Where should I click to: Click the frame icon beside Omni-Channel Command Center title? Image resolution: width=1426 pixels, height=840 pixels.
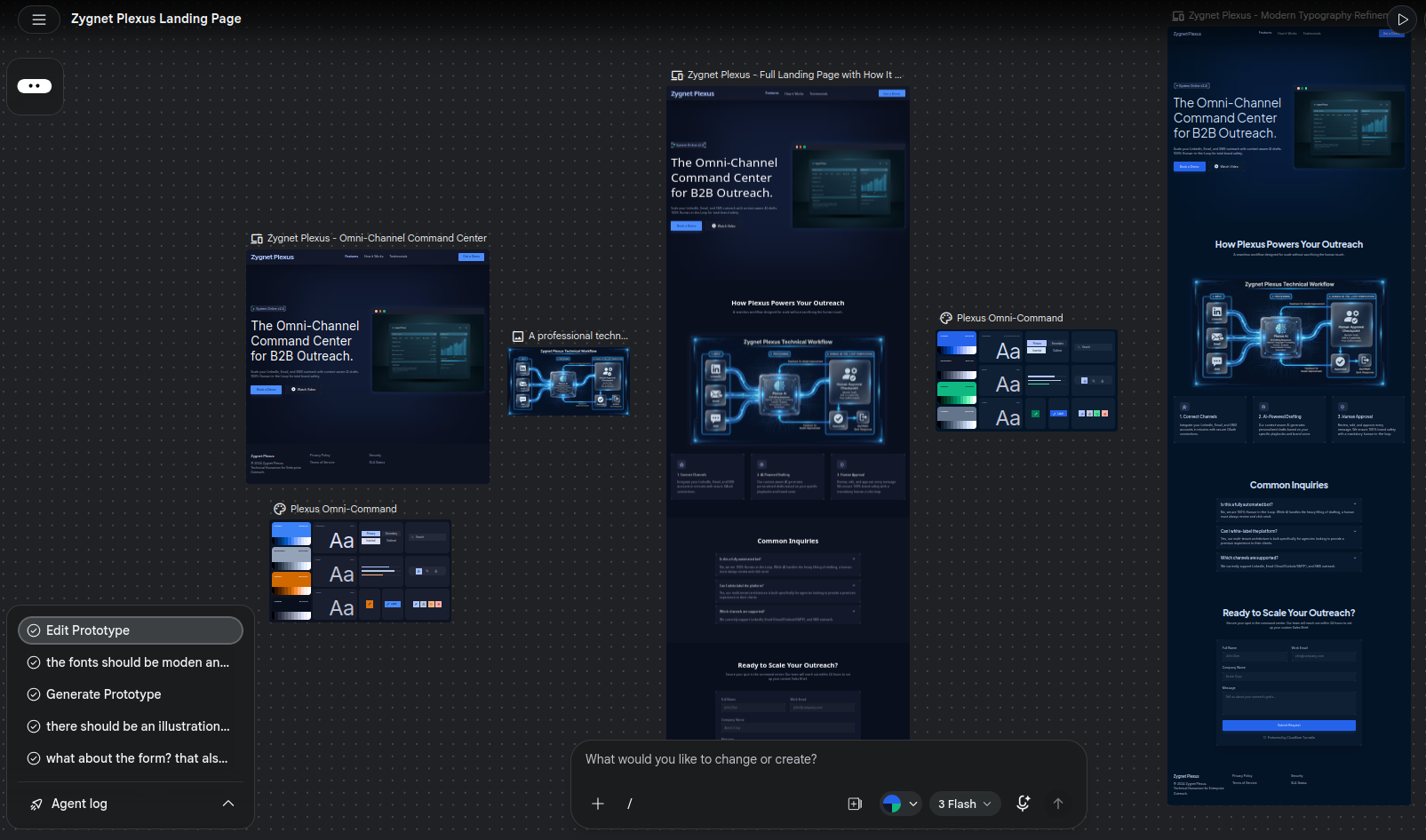[257, 239]
